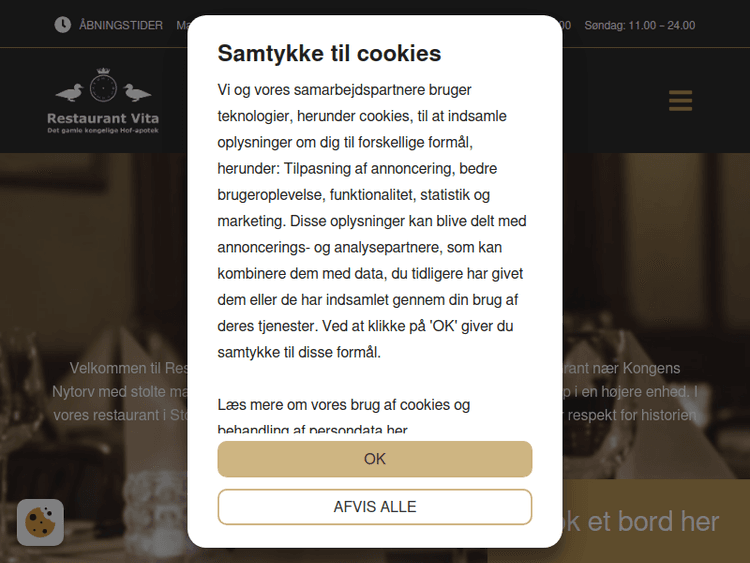Click the 'Nytorv med stolte' text at left
Viewport: 750px width, 563px height.
120,391
